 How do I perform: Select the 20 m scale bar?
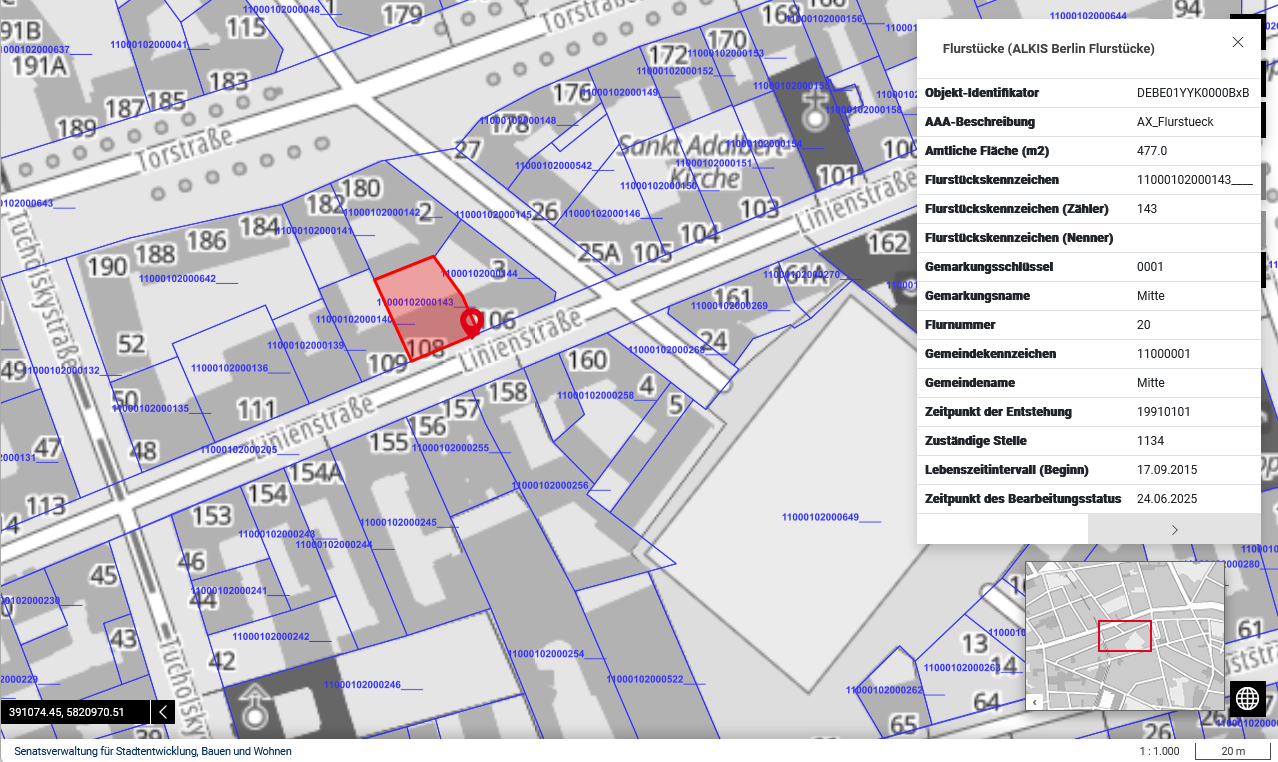(1233, 751)
